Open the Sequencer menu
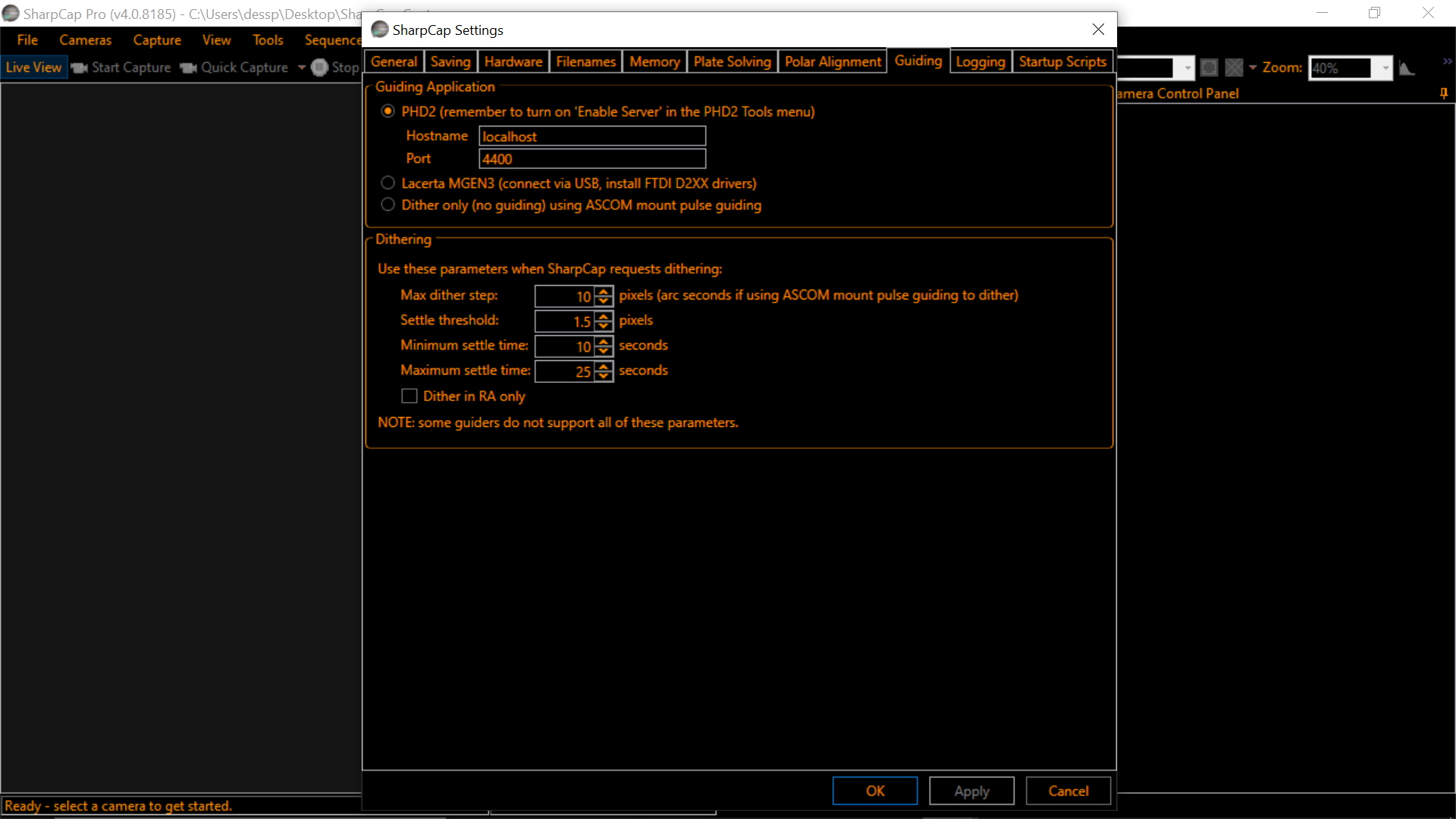 (x=332, y=40)
